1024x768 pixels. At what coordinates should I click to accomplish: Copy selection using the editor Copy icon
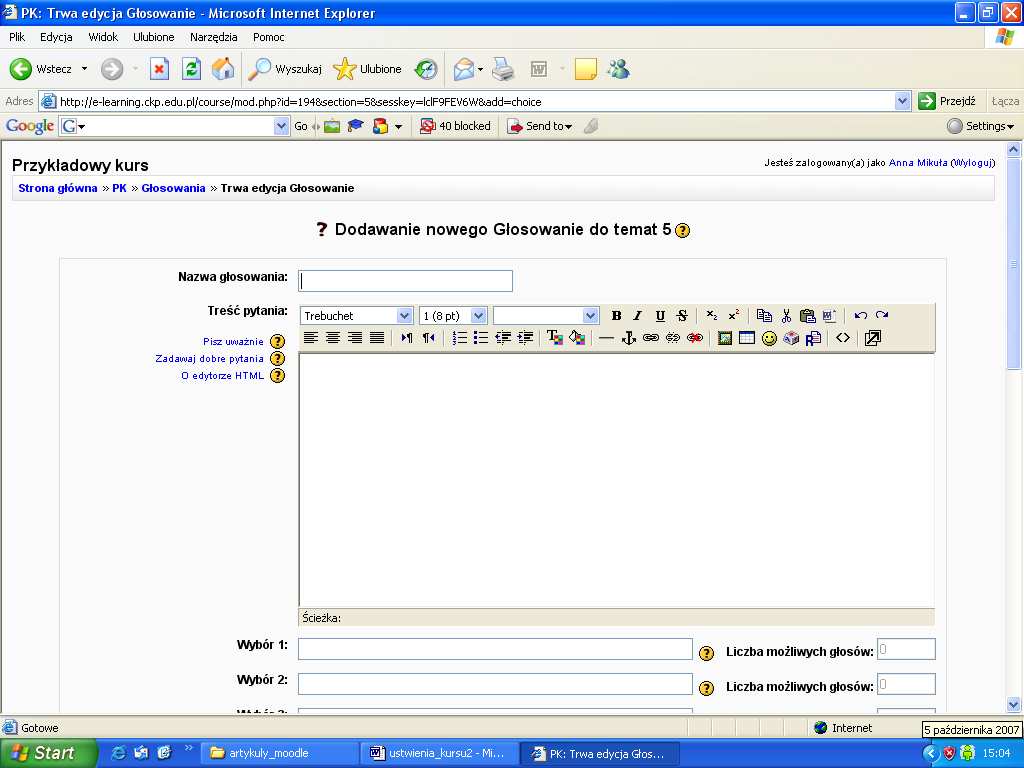pyautogui.click(x=764, y=316)
